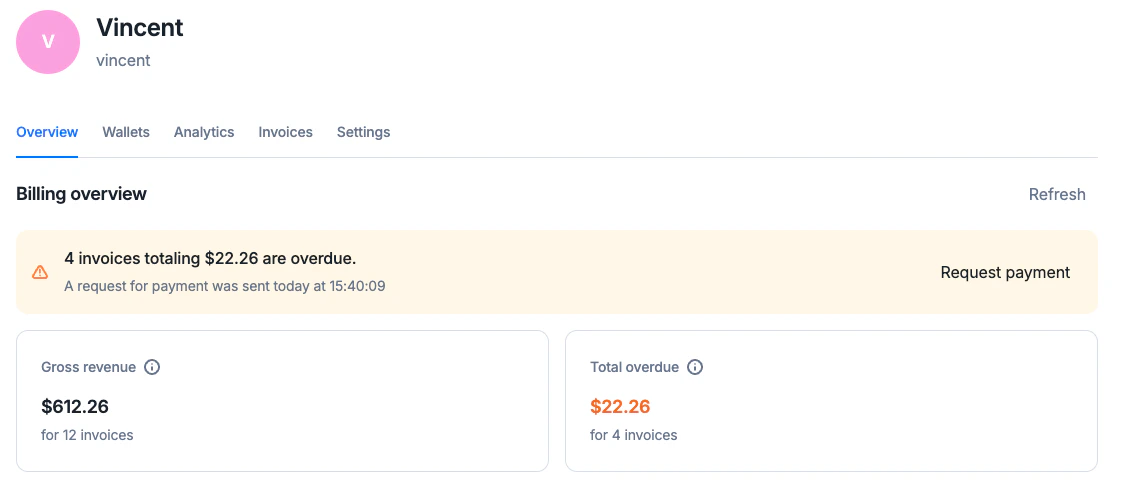Click the Total overdue info icon
This screenshot has width=1123, height=485.
coord(695,368)
